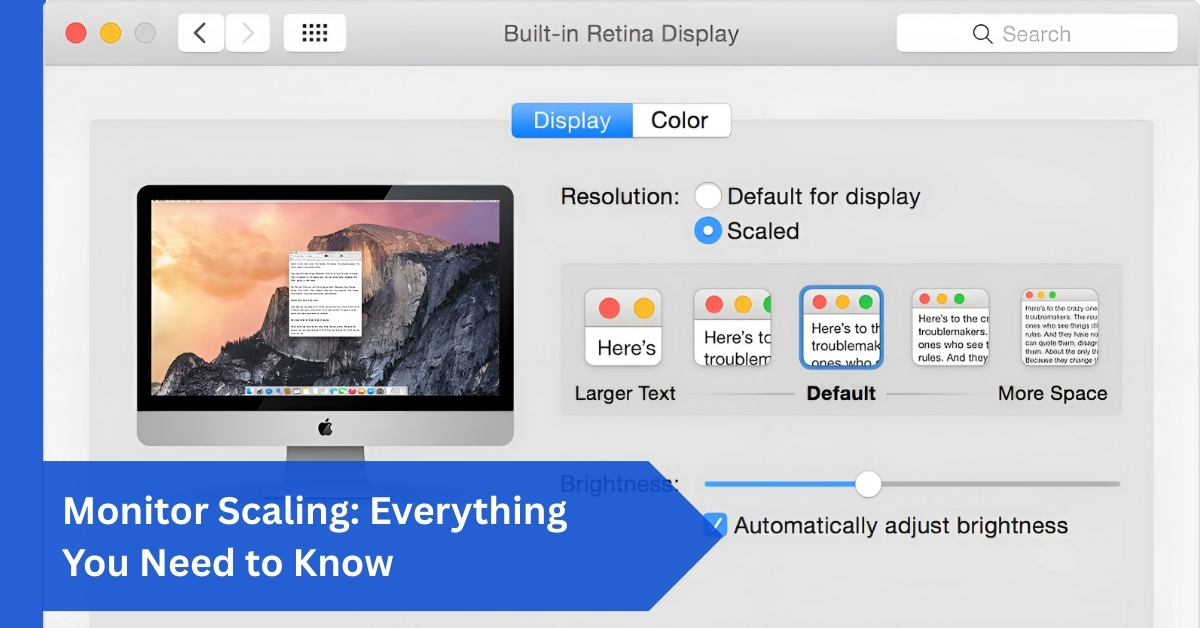Adjust the Brightness slider knob
This screenshot has width=1200, height=628.
pos(868,484)
